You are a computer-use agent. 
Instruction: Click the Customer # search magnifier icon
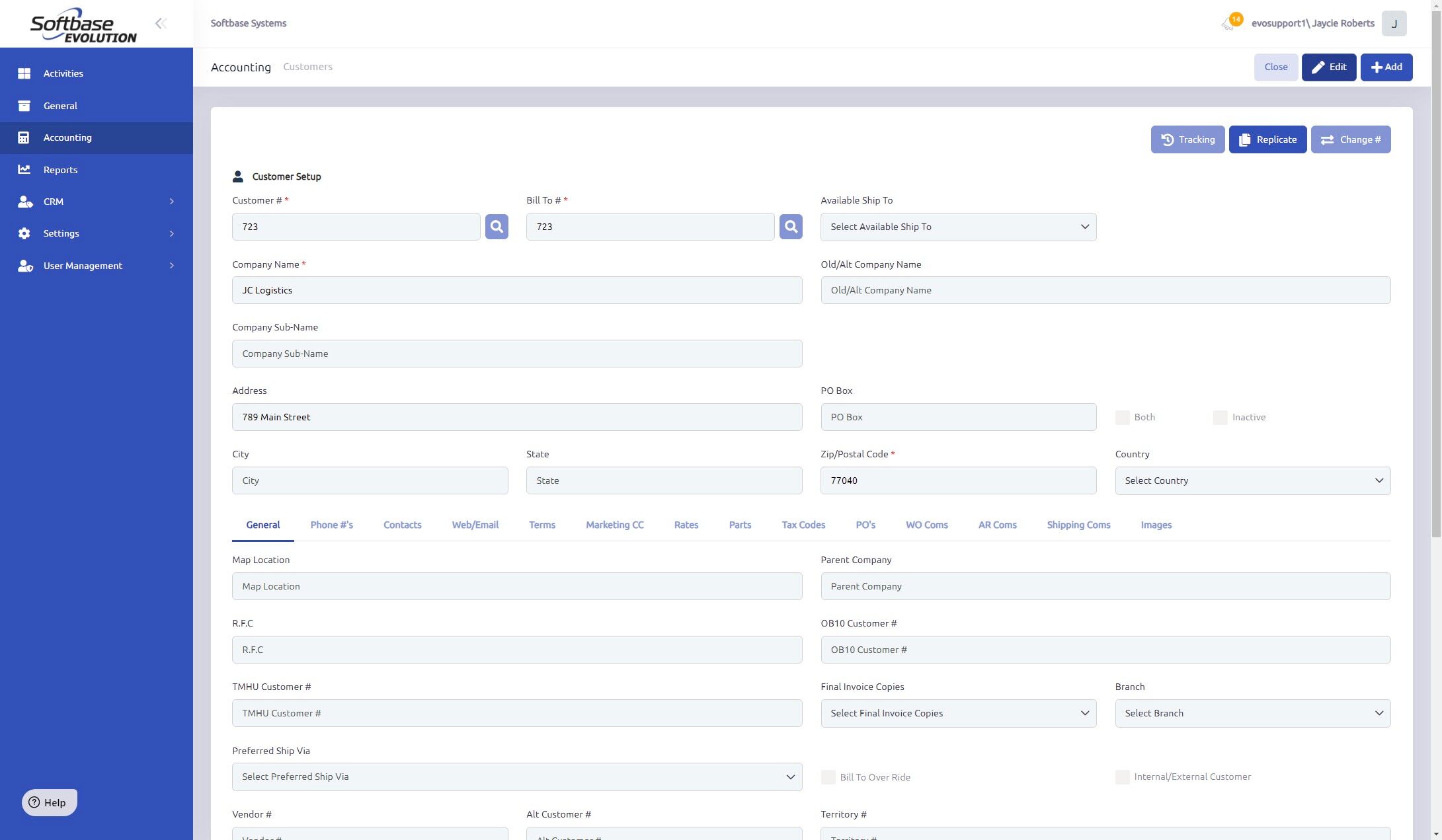click(497, 227)
